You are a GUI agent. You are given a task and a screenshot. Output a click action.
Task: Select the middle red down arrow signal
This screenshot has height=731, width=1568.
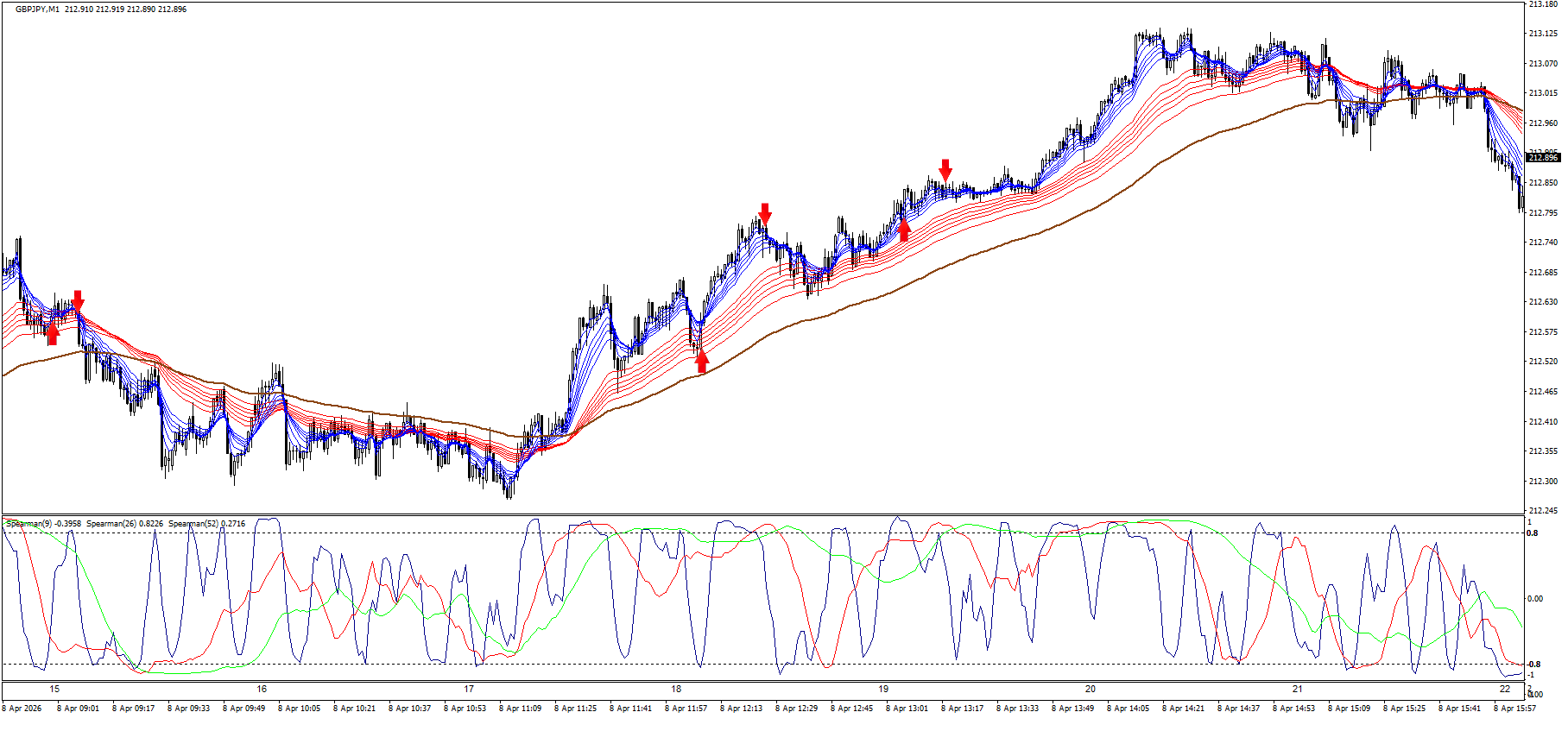tap(765, 213)
